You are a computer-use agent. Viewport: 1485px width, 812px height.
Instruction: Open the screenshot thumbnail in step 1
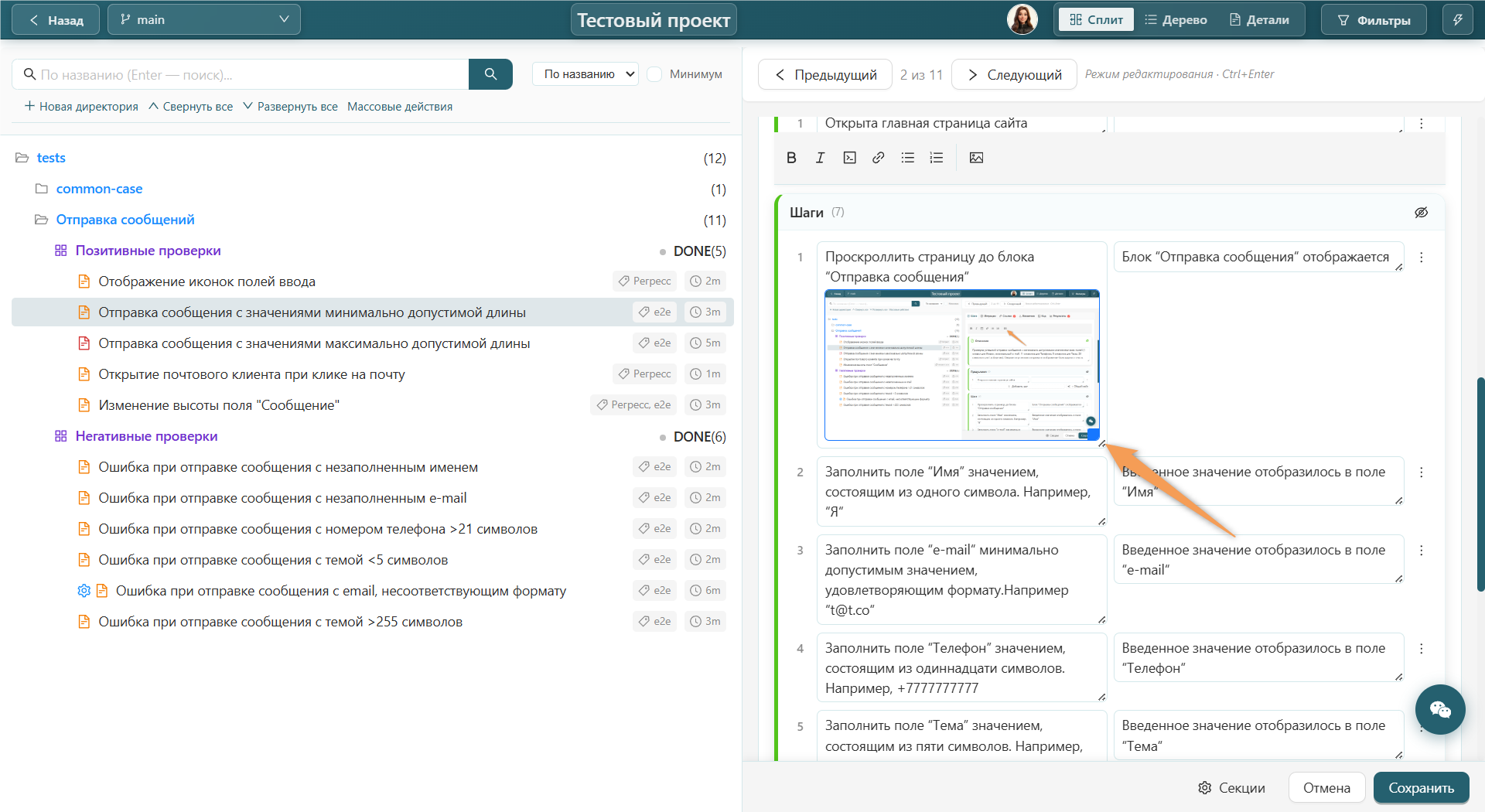[x=961, y=365]
